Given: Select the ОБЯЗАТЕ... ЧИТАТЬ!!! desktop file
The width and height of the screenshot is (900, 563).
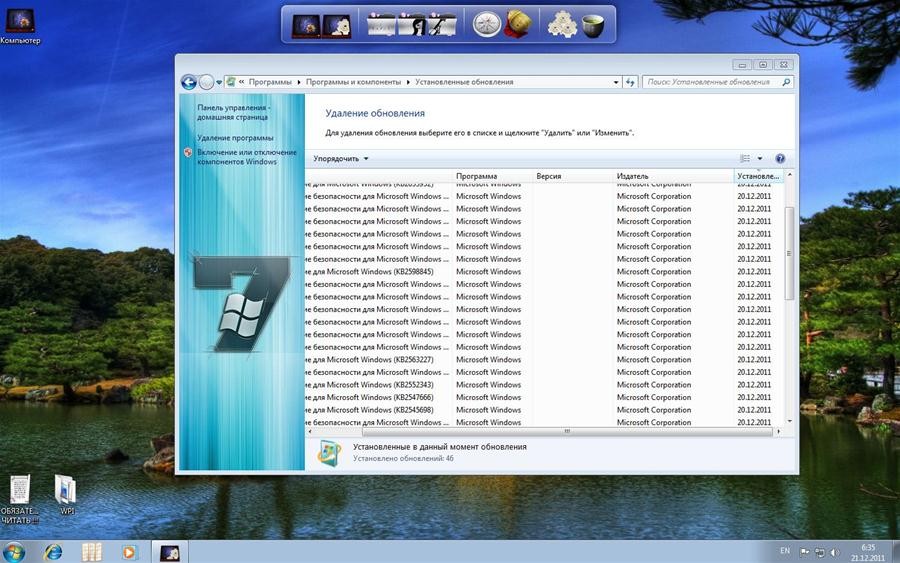Looking at the screenshot, I should click(x=20, y=499).
